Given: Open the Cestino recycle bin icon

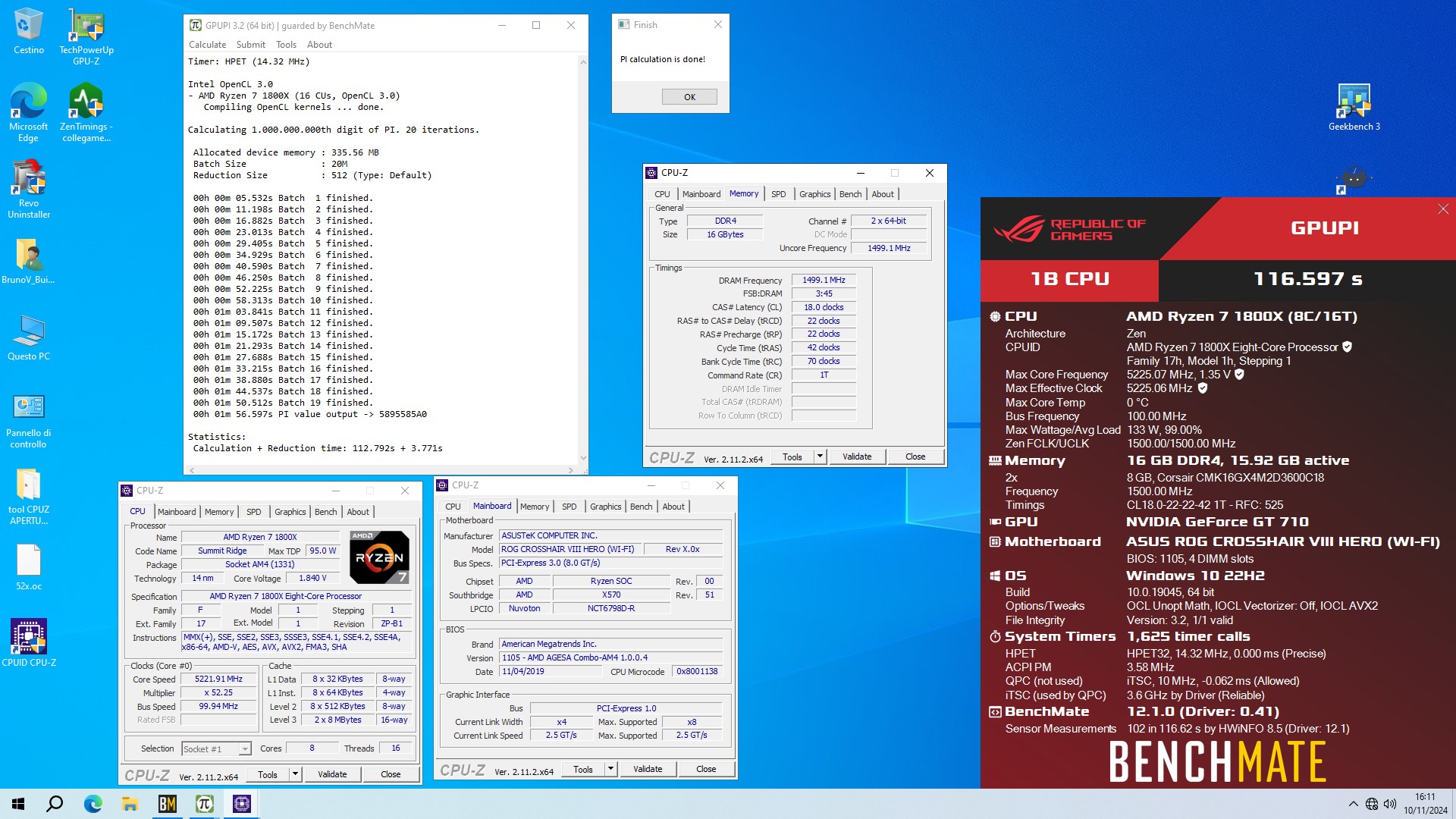Looking at the screenshot, I should (x=29, y=32).
